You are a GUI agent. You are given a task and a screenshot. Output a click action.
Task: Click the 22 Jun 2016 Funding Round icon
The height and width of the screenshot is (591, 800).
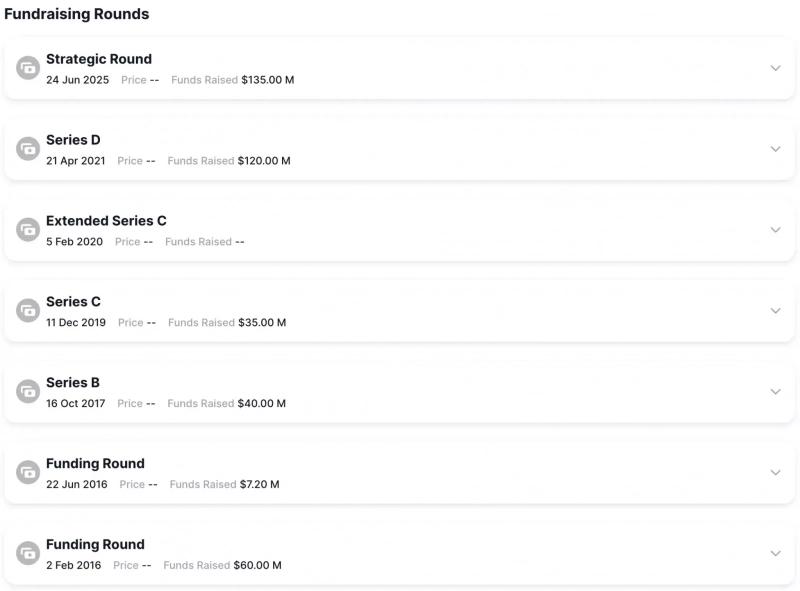pos(28,472)
